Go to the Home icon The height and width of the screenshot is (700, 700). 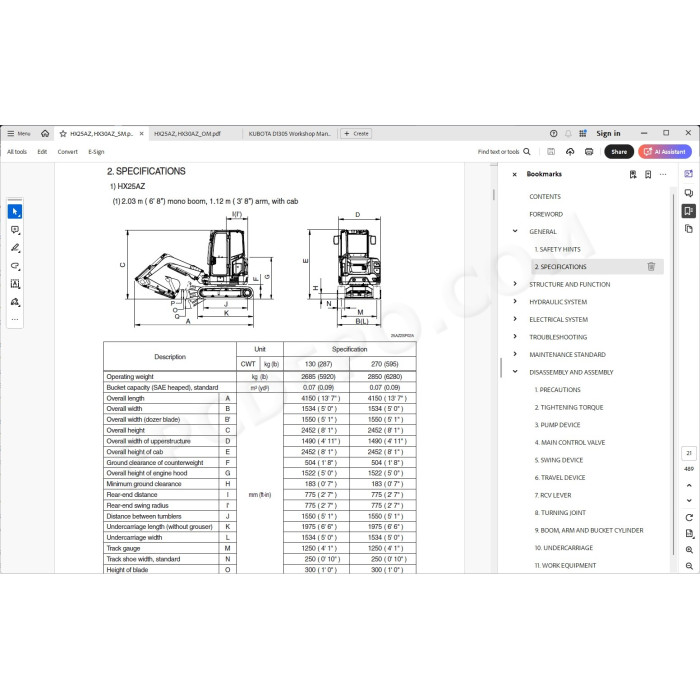45,133
